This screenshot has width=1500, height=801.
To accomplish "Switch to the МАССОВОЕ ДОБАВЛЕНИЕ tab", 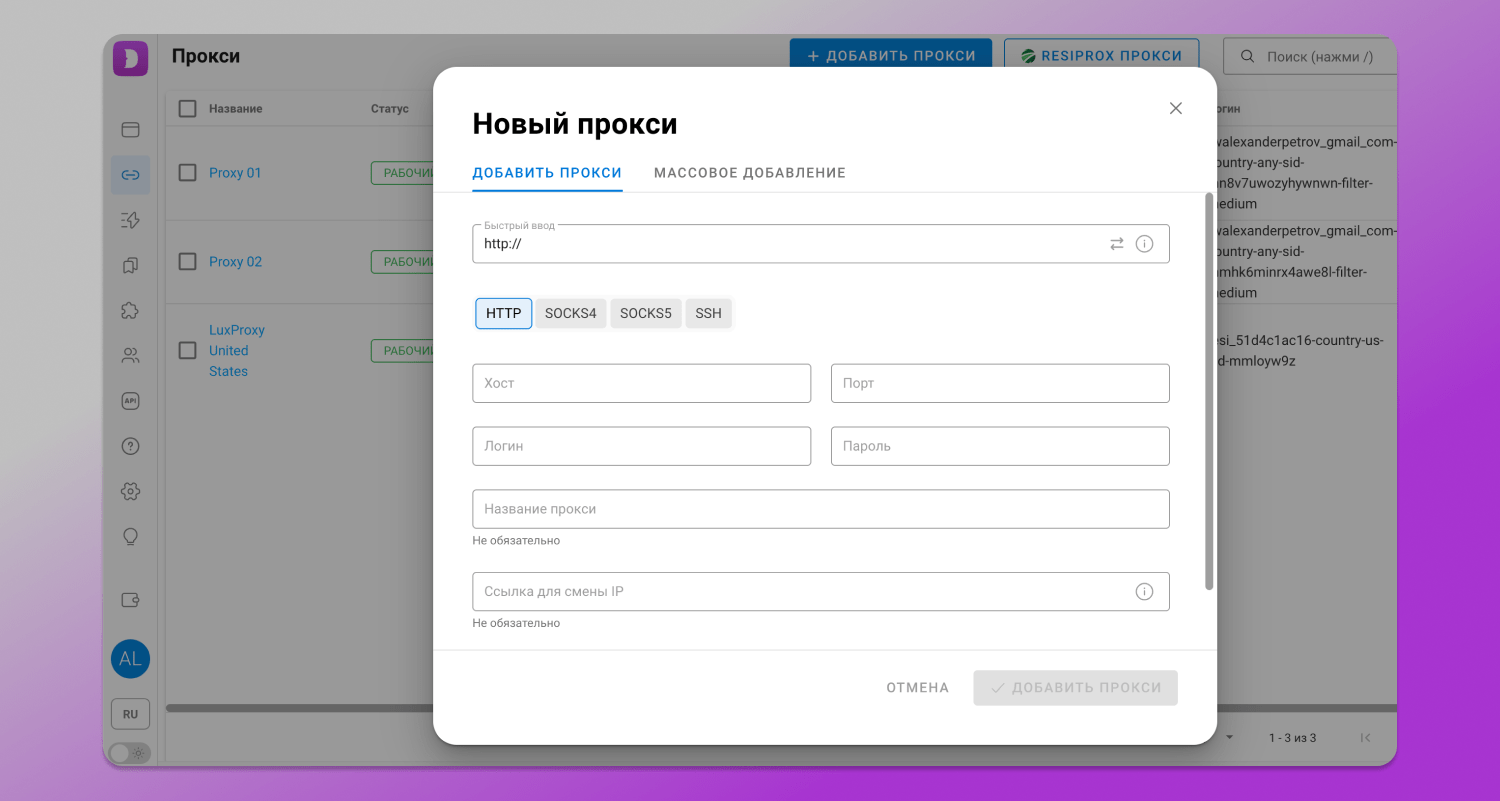I will (x=749, y=172).
